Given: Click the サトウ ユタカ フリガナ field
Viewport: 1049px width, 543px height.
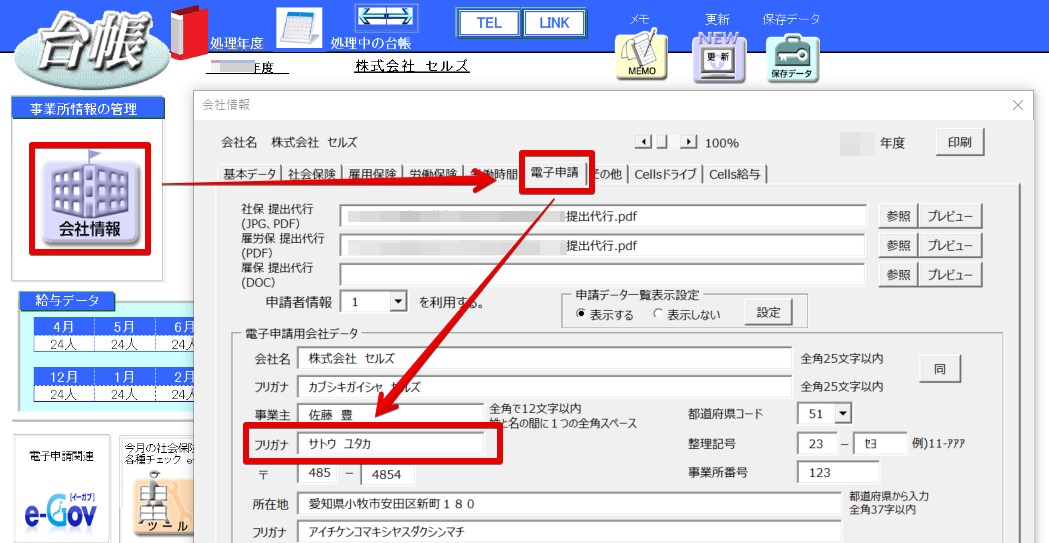Looking at the screenshot, I should [x=391, y=443].
